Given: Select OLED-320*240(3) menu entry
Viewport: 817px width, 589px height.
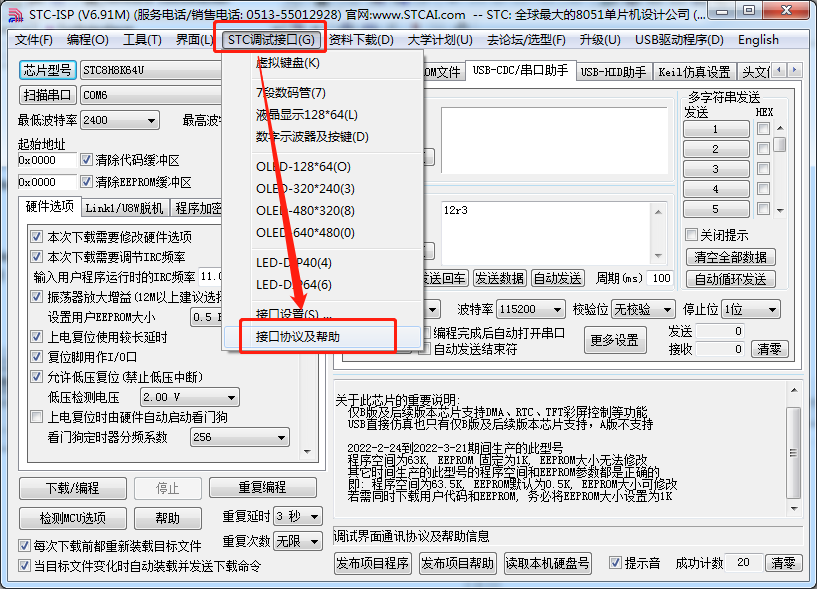Looking at the screenshot, I should coord(322,189).
